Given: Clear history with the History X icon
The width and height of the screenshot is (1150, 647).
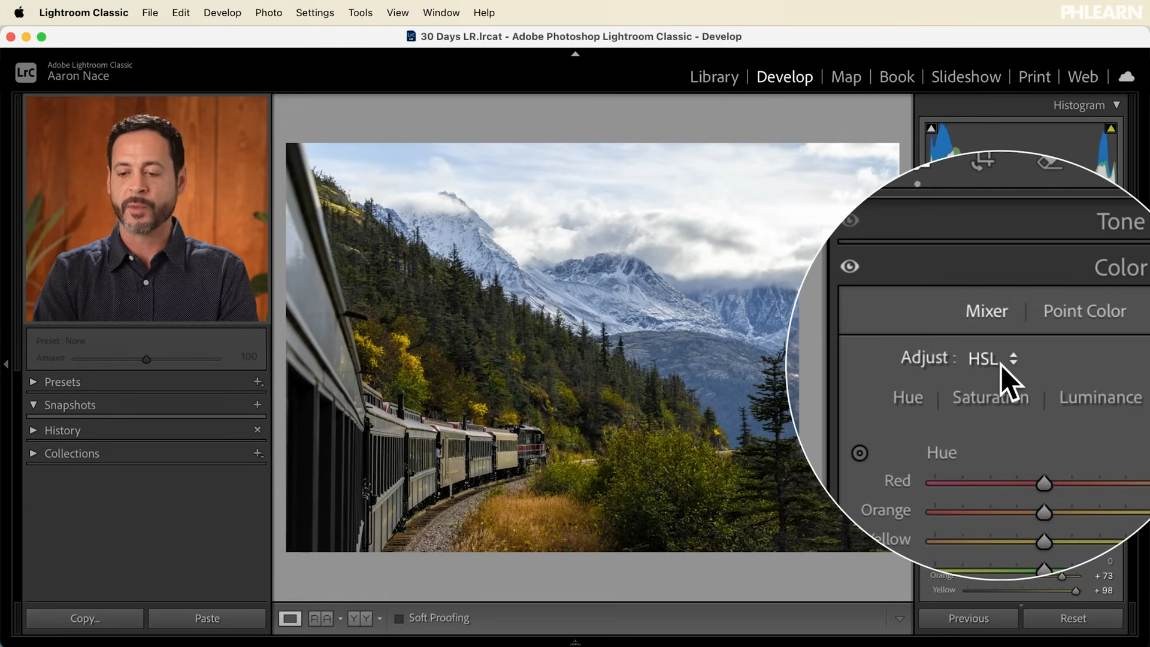Looking at the screenshot, I should click(x=257, y=430).
